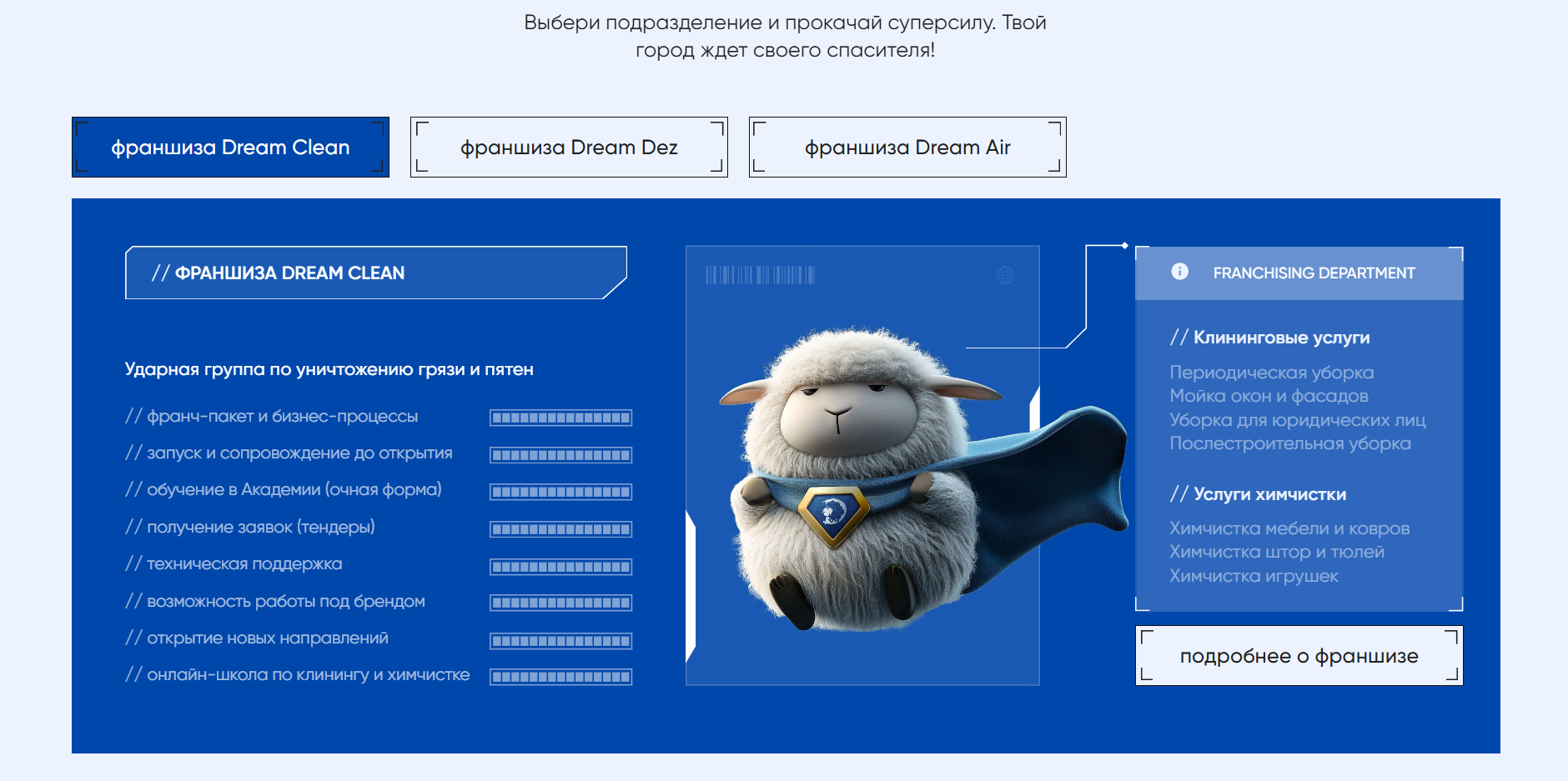Click the progress bar for онлайн-школа по клинингу
Viewport: 1568px width, 781px height.
click(560, 677)
